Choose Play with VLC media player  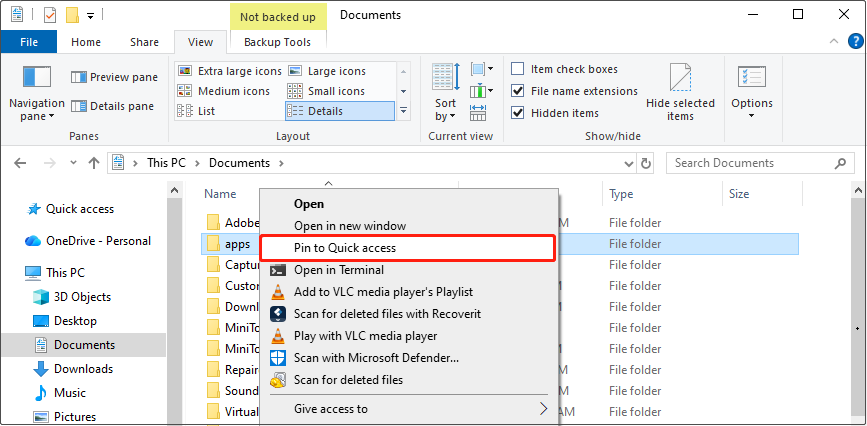[409, 336]
